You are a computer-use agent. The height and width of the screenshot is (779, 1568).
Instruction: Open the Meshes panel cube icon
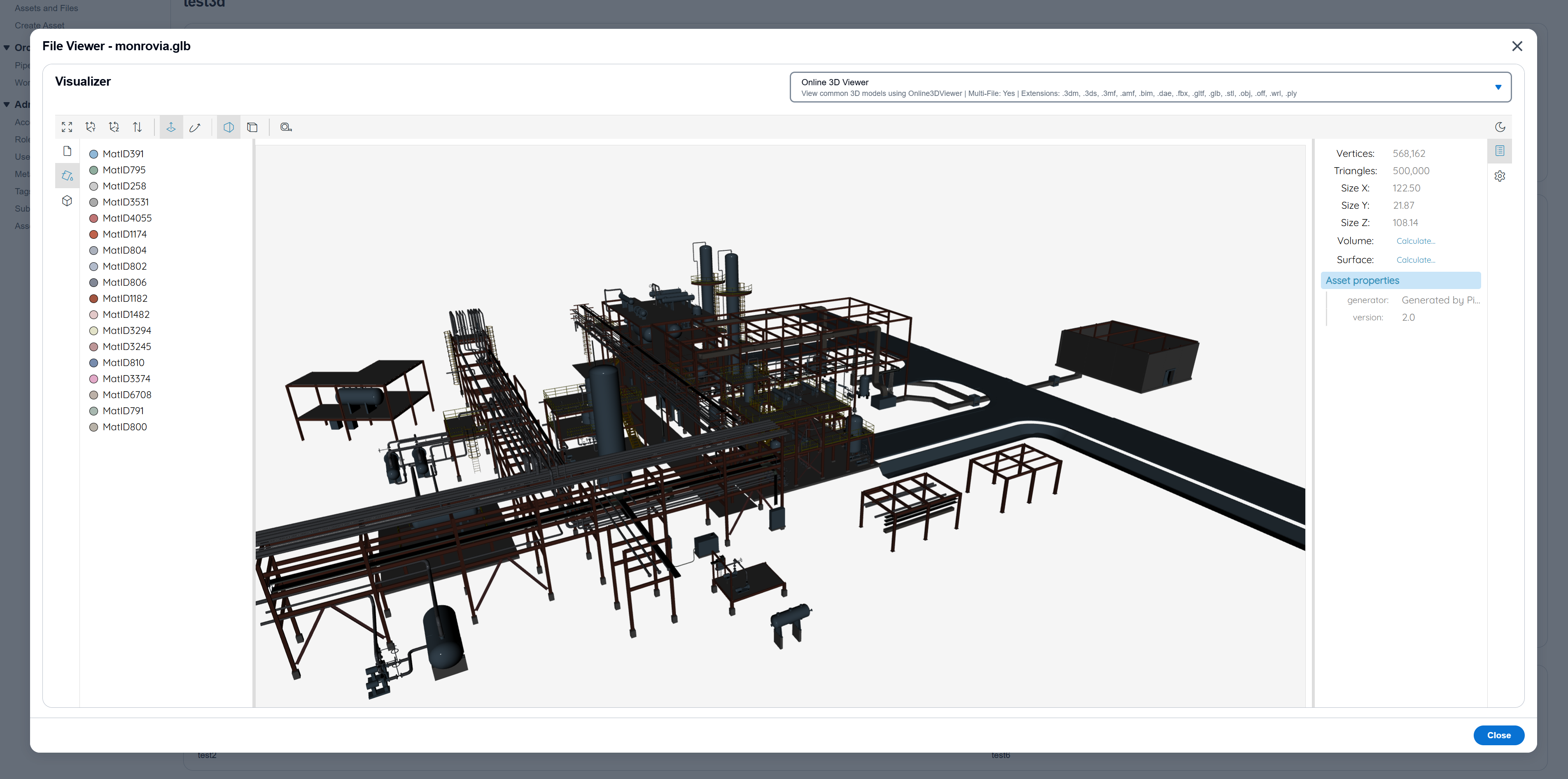pyautogui.click(x=67, y=201)
